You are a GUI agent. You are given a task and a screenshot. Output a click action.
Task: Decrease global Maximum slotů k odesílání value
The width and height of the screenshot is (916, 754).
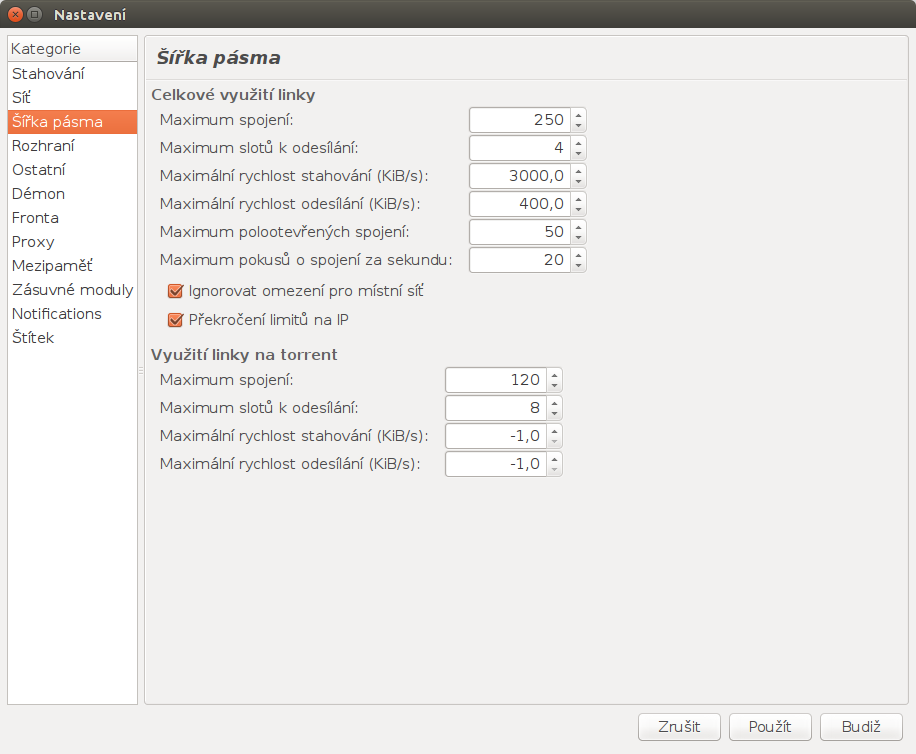[578, 153]
